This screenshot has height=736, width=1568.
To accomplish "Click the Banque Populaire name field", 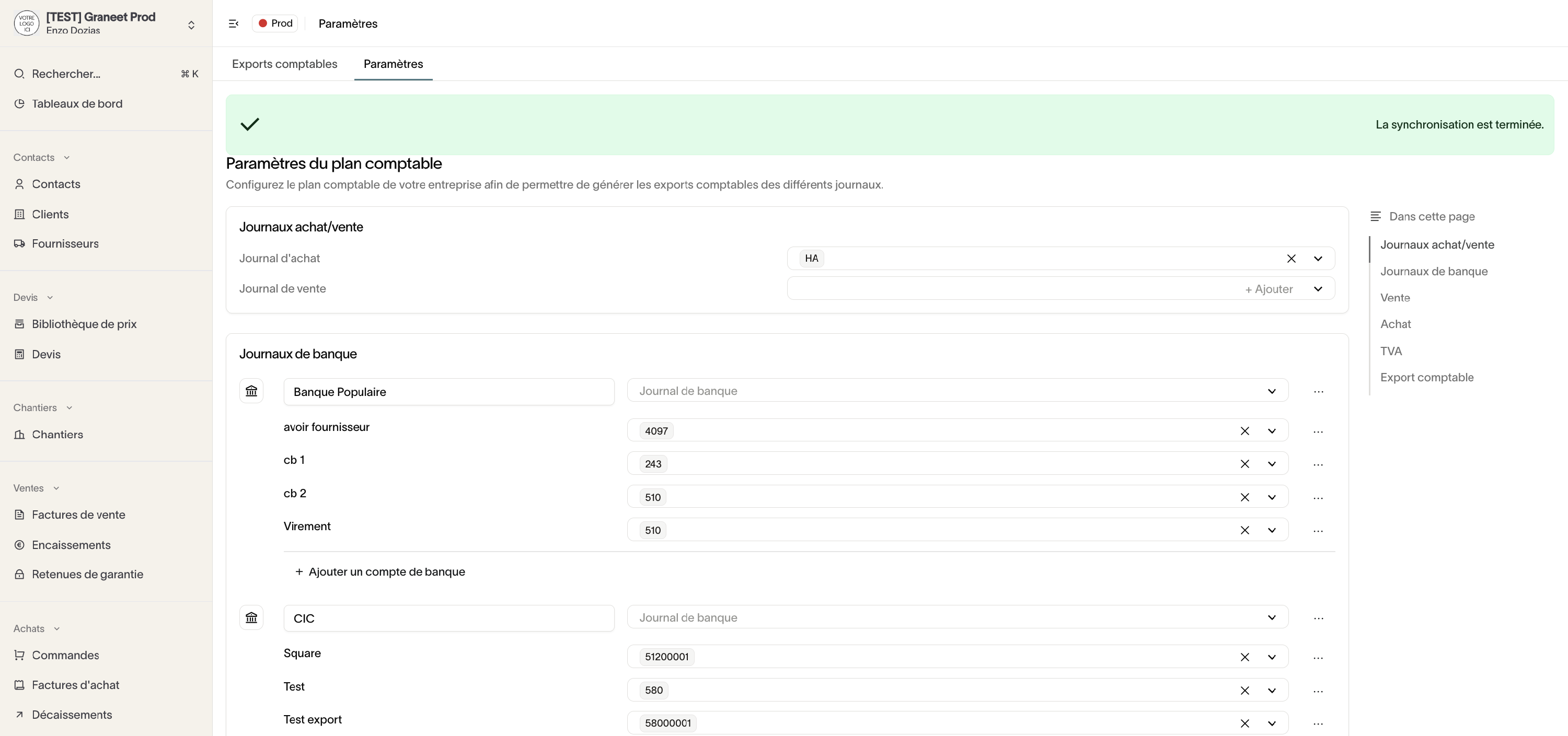I will tap(448, 392).
